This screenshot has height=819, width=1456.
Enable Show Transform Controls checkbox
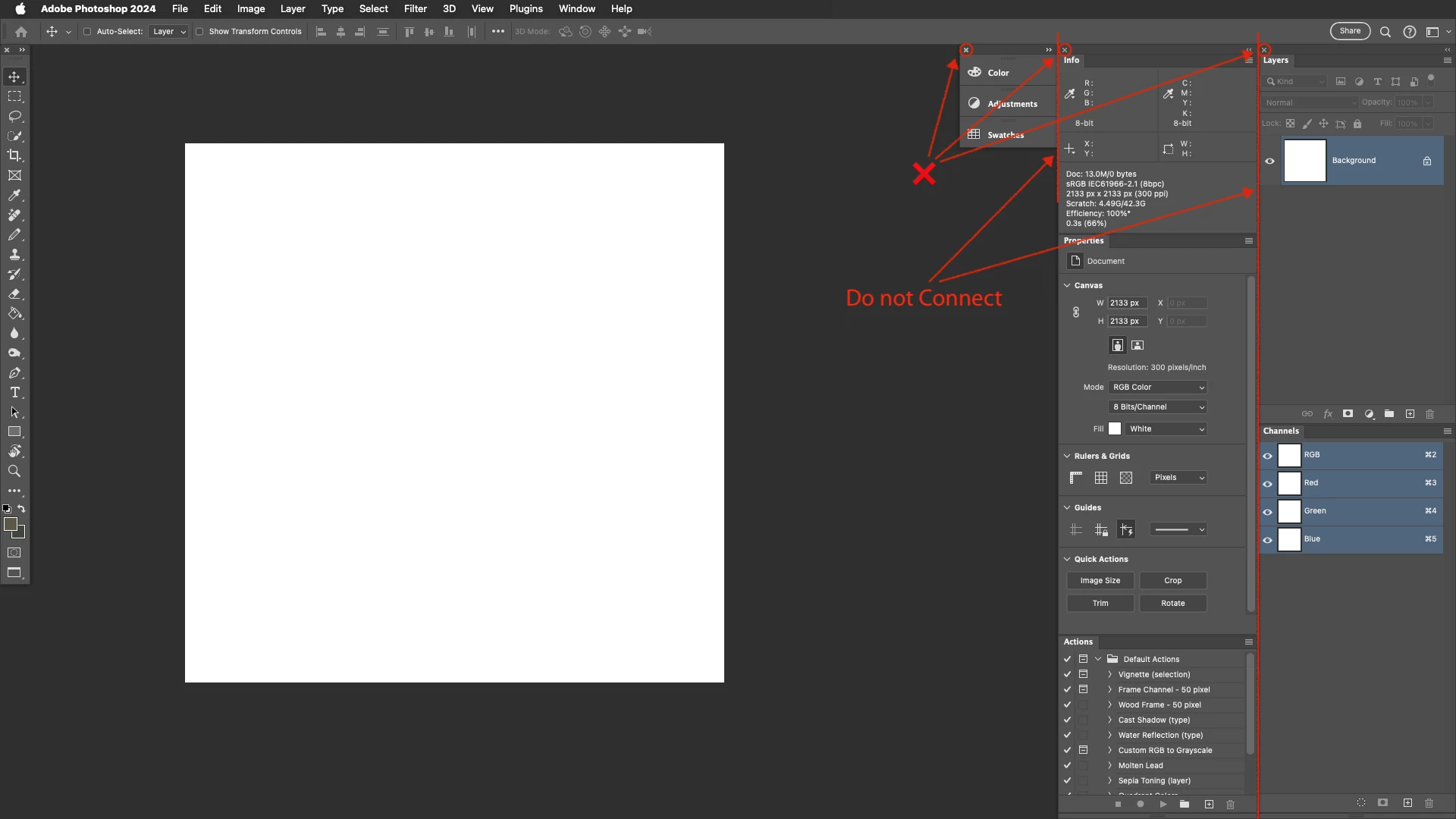coord(199,32)
